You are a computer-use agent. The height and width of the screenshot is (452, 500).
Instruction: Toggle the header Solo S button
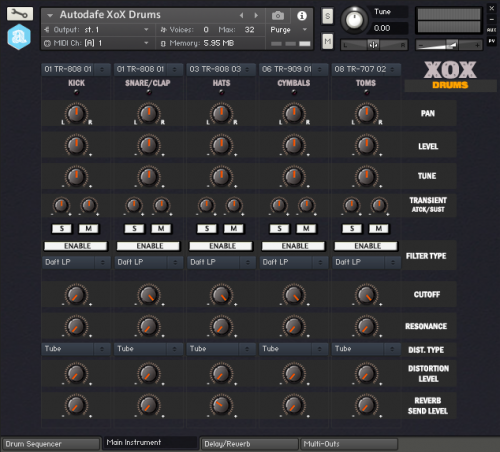328,16
